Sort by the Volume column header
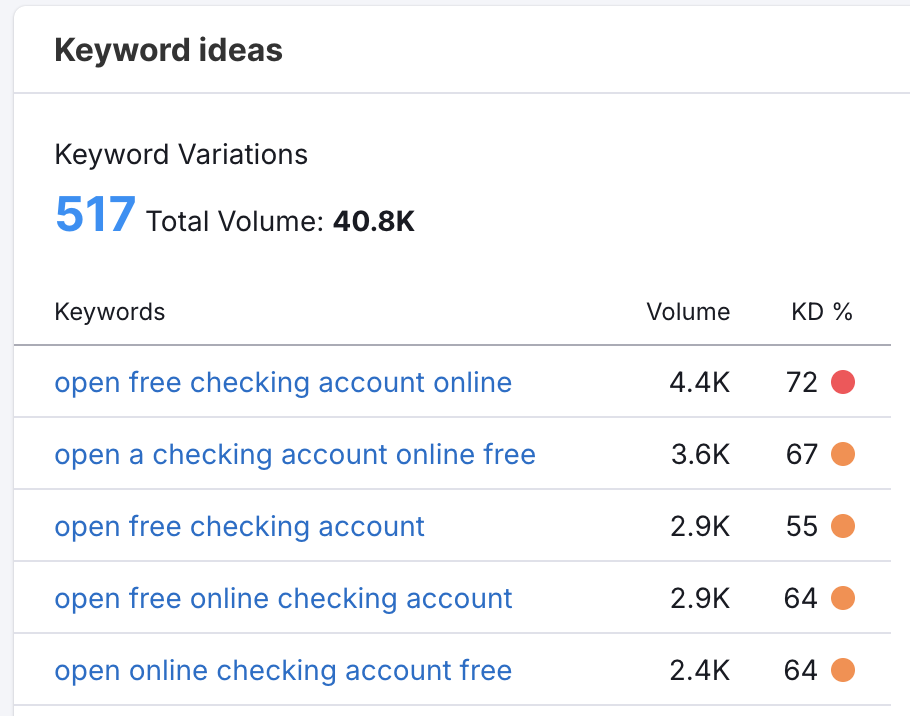Image resolution: width=910 pixels, height=716 pixels. (x=688, y=312)
